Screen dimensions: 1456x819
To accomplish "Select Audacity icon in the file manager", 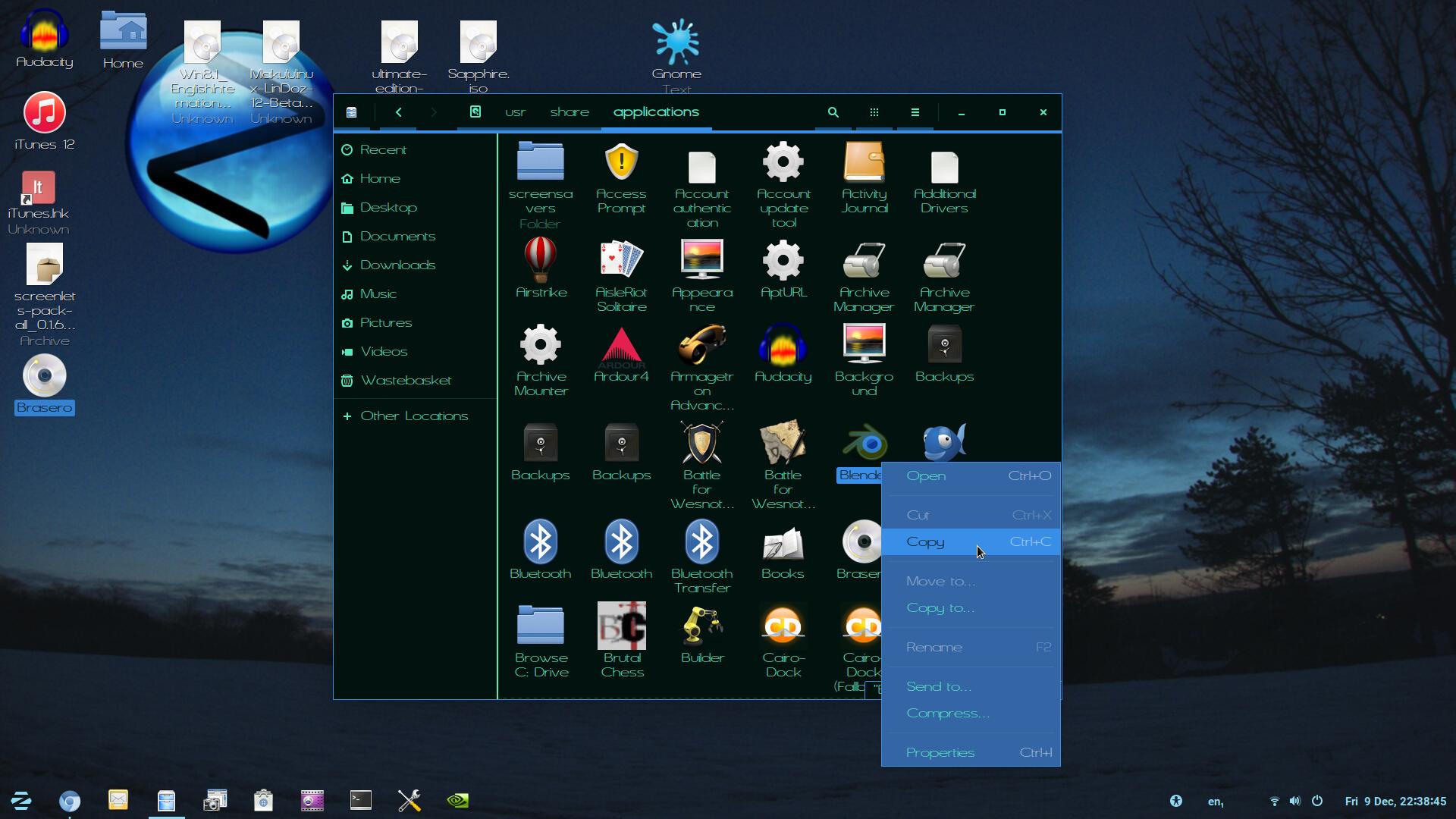I will 783,345.
